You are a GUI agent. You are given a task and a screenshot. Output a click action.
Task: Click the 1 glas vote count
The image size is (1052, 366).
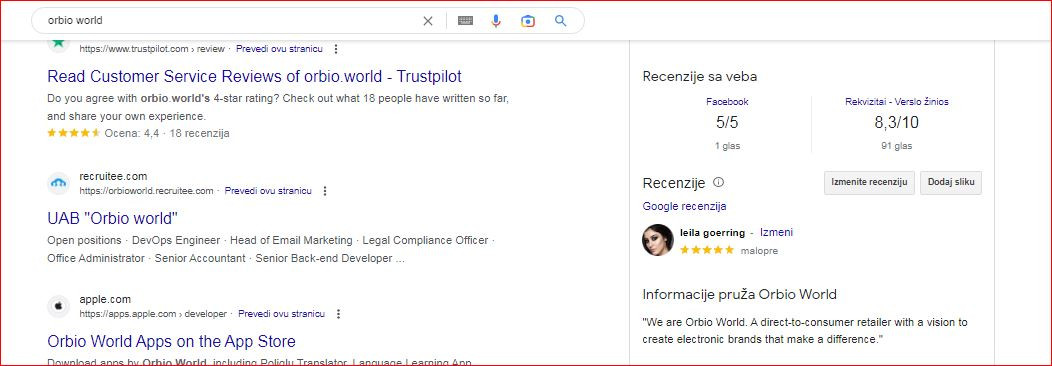727,145
